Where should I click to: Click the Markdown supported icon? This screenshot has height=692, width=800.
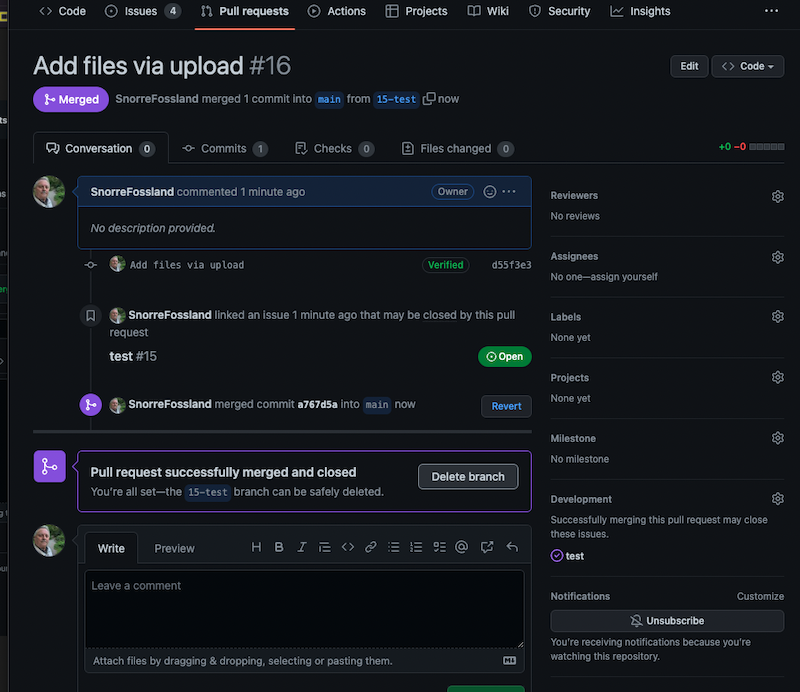(509, 661)
